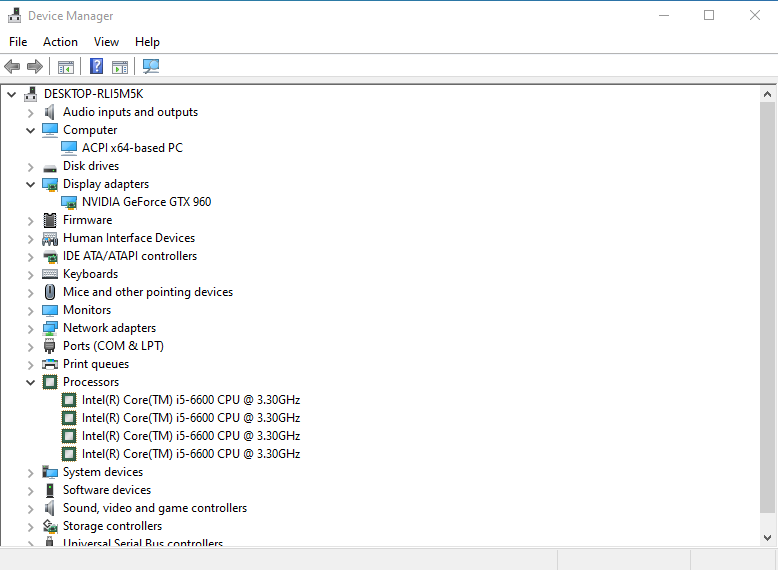This screenshot has height=570, width=778.
Task: Select the "Ports (COM & LPT)" label
Action: 113,346
